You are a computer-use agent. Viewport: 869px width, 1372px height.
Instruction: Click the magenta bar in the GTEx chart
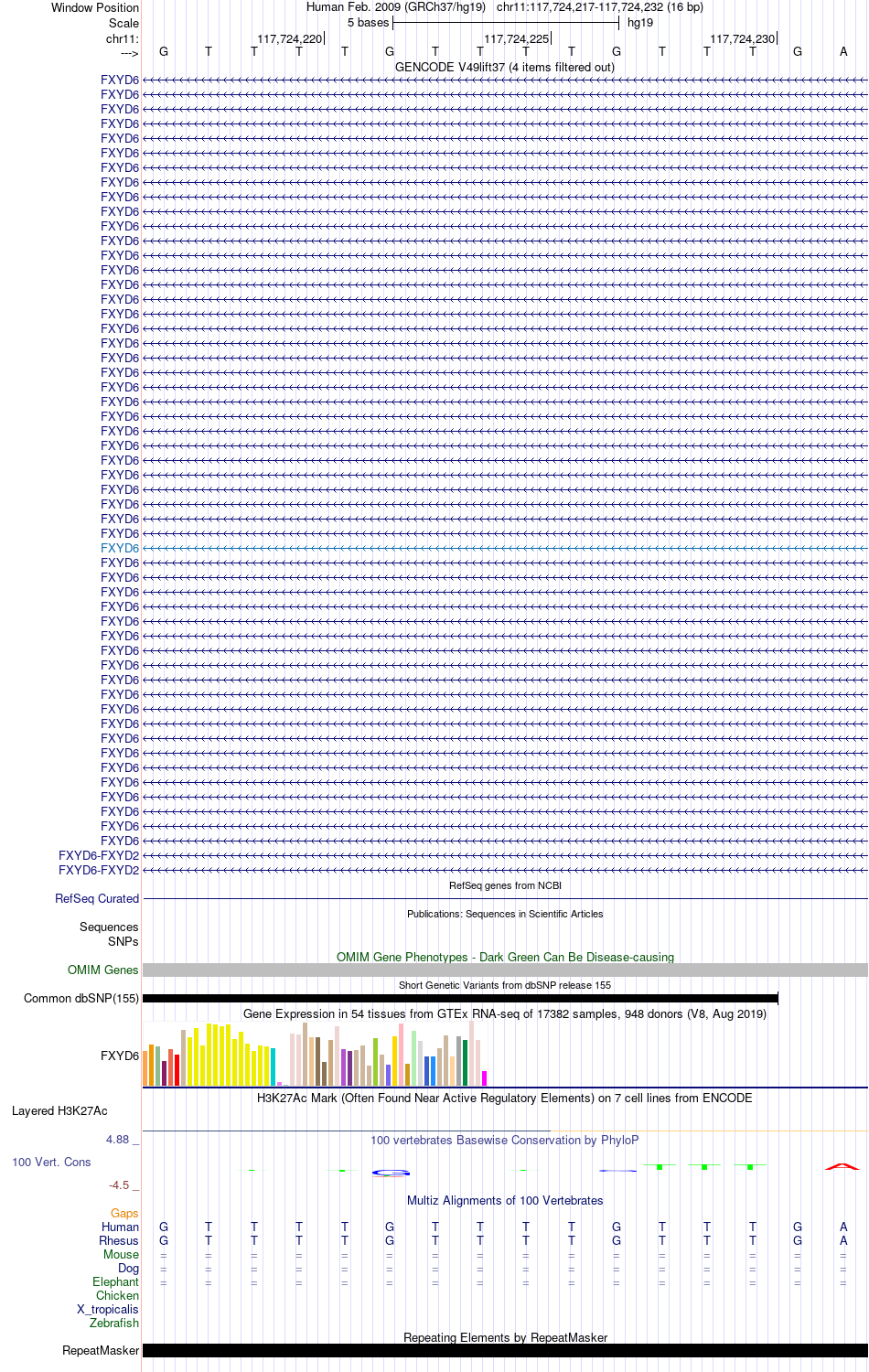(x=485, y=1078)
